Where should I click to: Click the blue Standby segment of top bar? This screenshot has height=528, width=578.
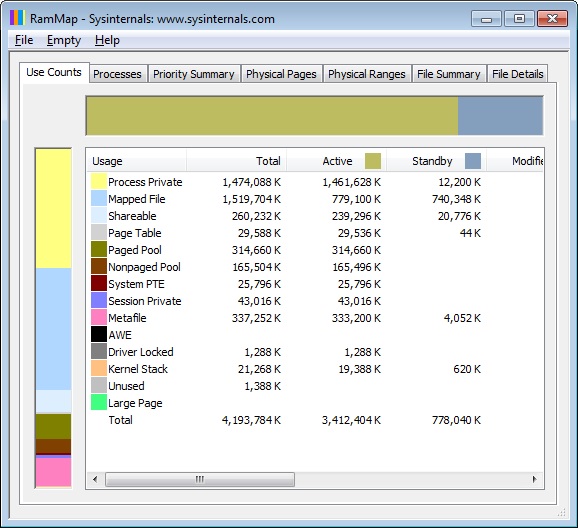500,116
